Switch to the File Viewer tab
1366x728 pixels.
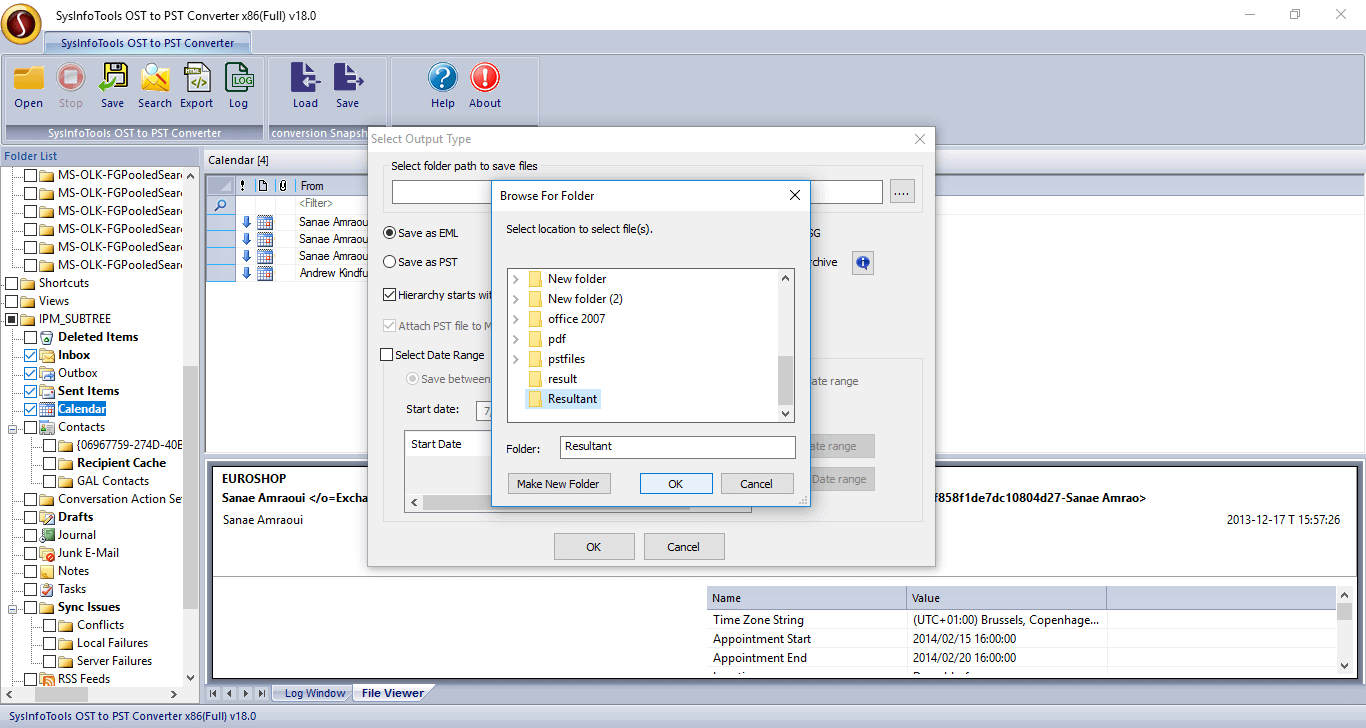tap(392, 693)
